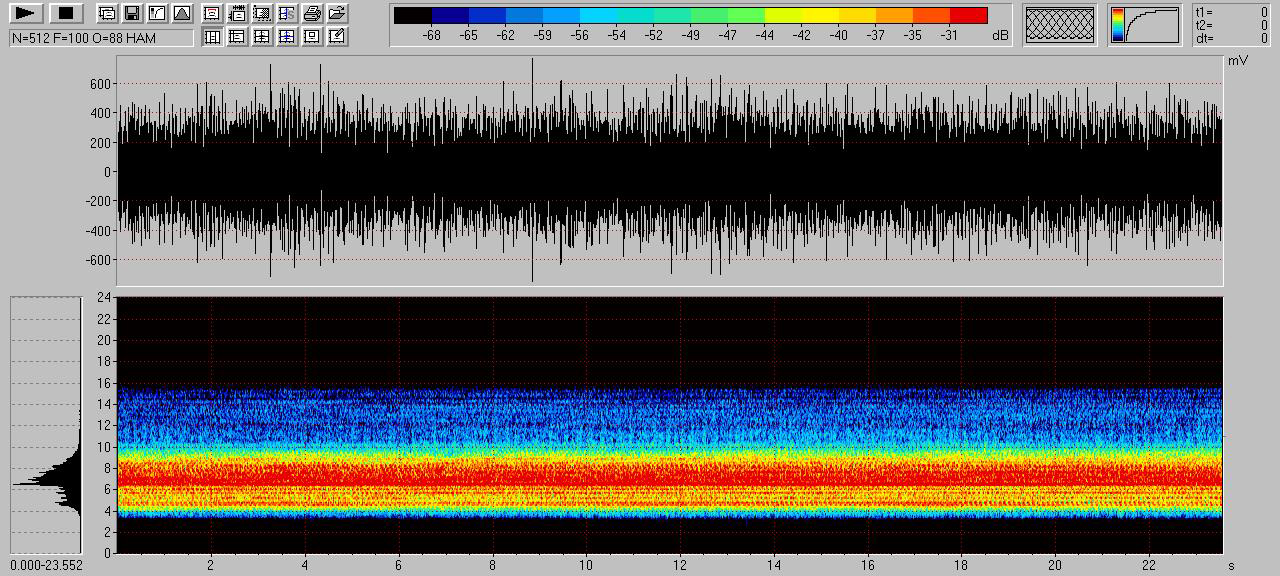Click the open folder icon
Viewport: 1280px width, 576px height.
tap(337, 14)
